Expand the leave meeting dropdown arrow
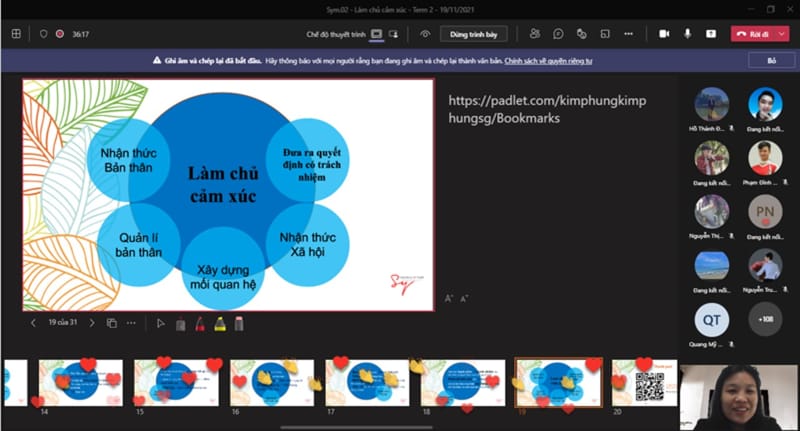Viewport: 800px width, 431px height. 782,34
